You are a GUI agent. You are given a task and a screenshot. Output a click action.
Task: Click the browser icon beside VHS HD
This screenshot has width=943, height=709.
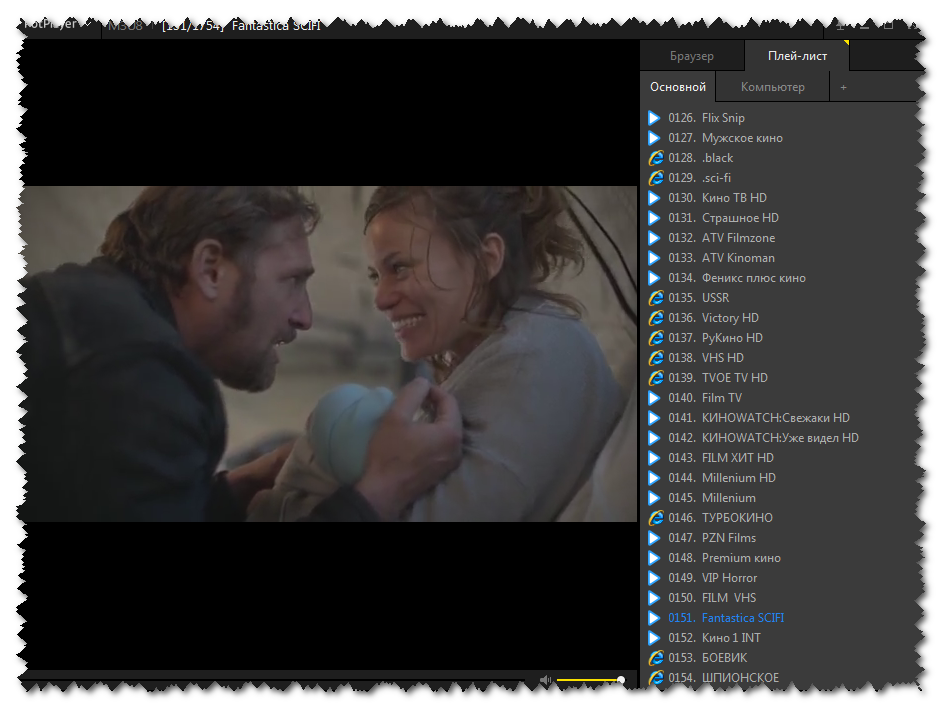656,358
